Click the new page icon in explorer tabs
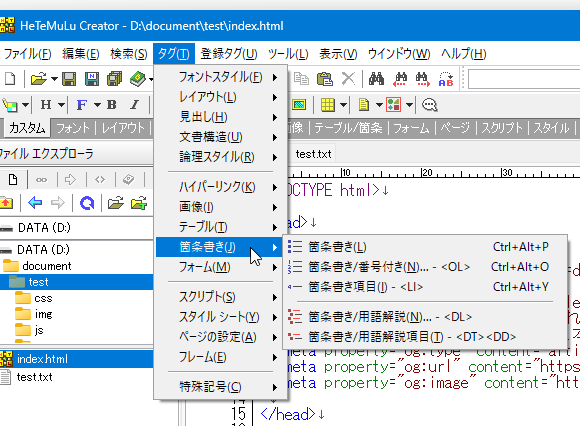580x426 pixels. [x=13, y=180]
